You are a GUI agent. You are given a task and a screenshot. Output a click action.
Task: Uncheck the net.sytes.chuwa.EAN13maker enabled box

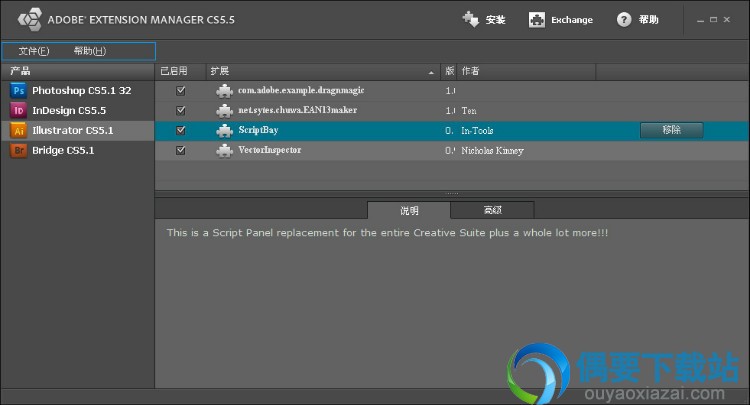[x=180, y=110]
